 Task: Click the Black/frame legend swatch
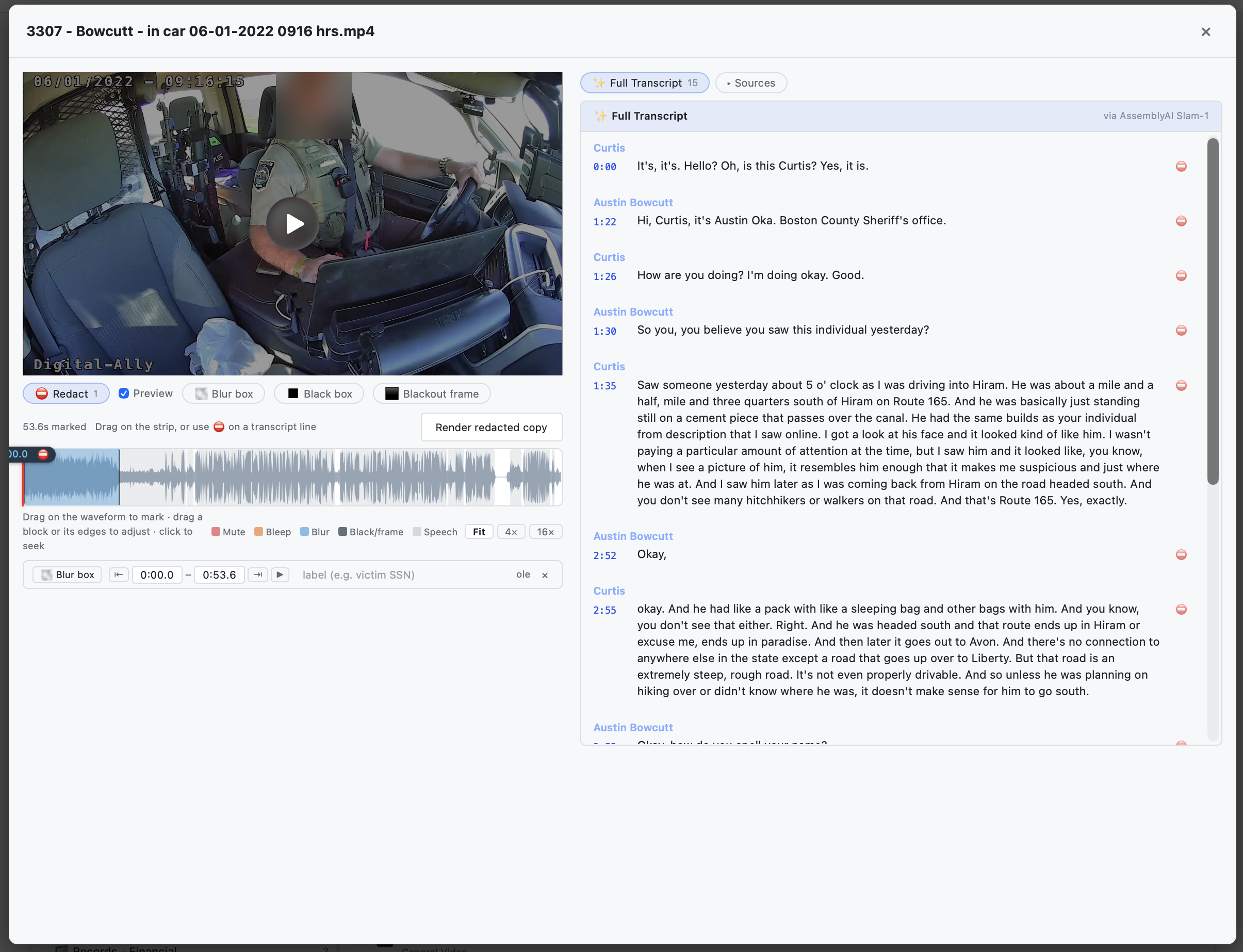(342, 532)
